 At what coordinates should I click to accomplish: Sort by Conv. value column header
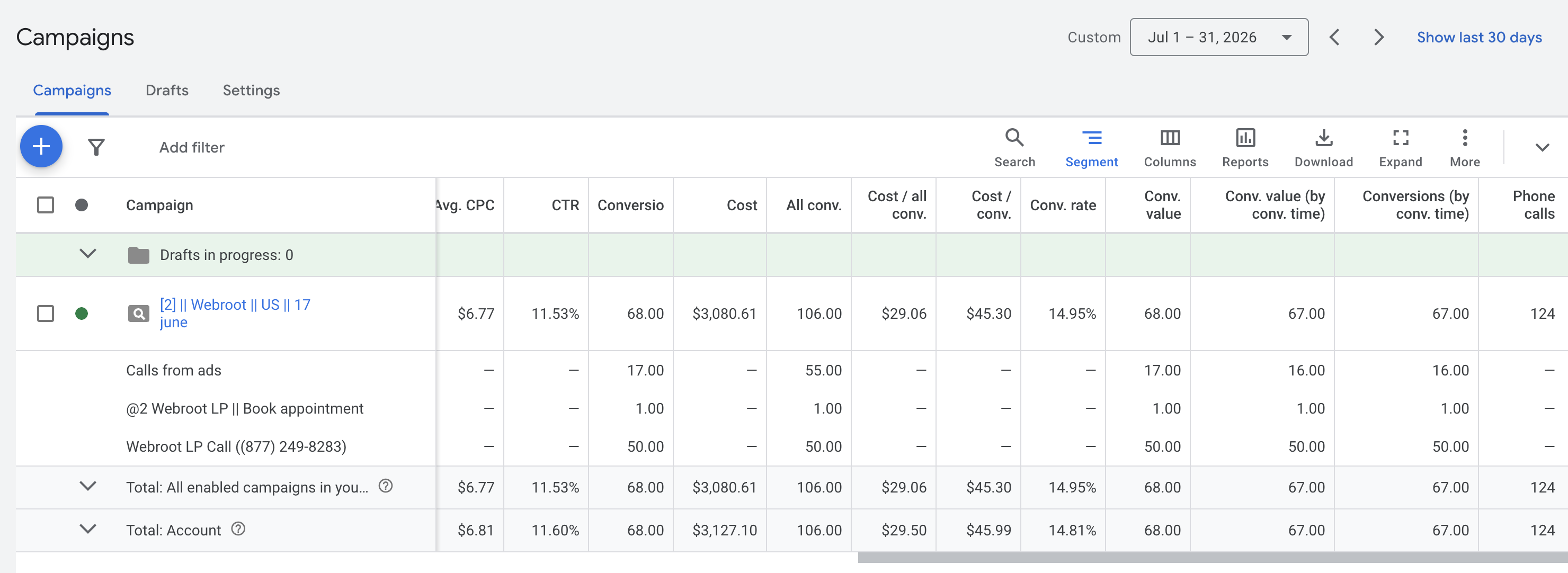click(x=1162, y=205)
